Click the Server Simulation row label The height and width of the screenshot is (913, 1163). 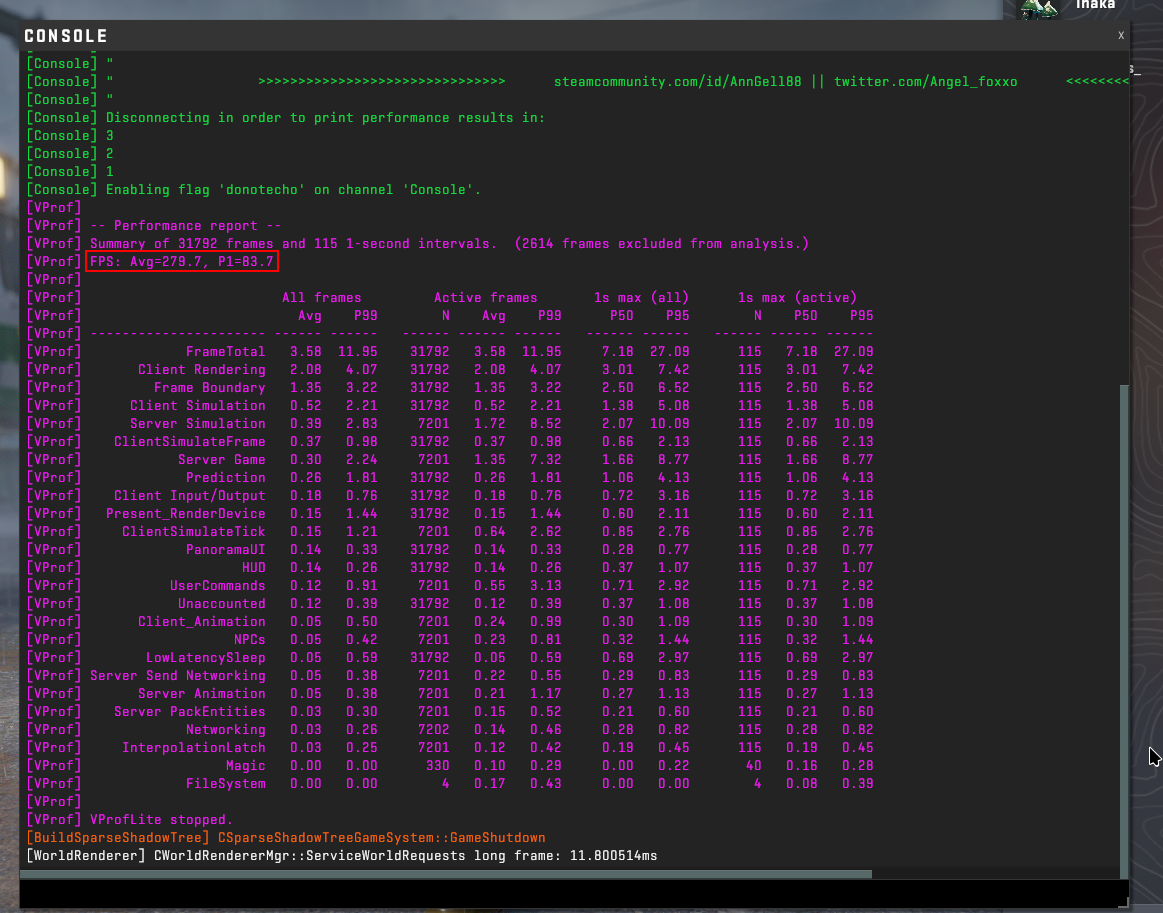pos(197,424)
